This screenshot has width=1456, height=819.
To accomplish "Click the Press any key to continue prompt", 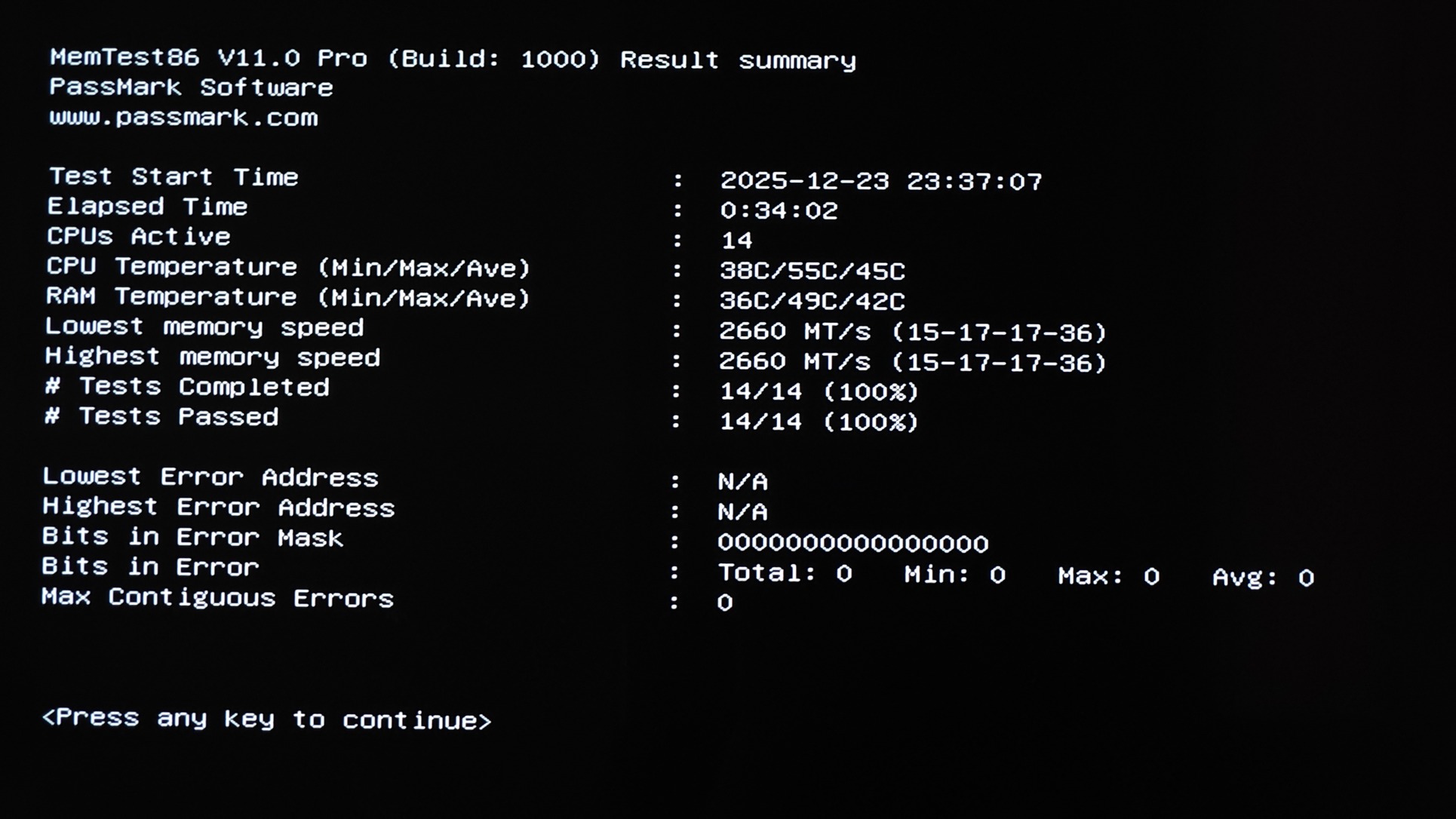I will click(x=266, y=719).
